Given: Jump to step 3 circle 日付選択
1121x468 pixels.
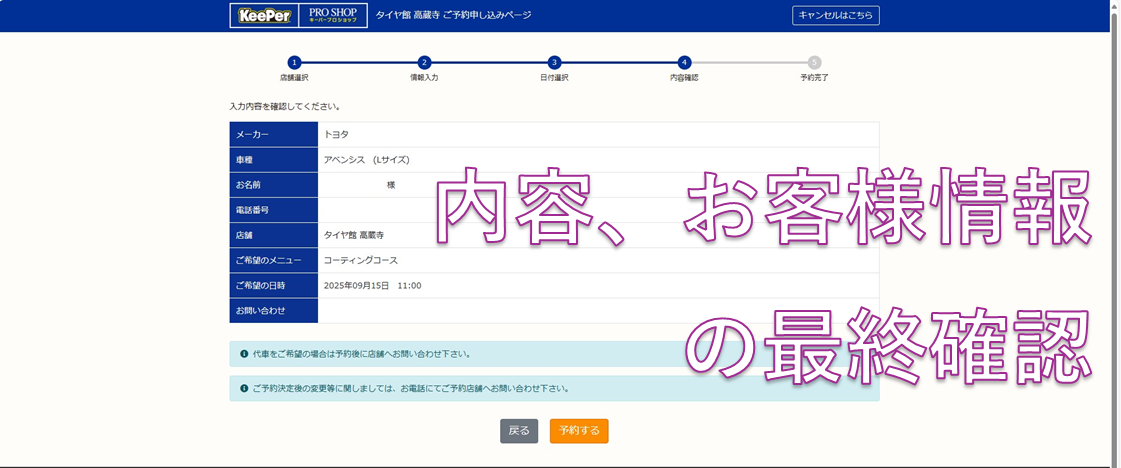Looking at the screenshot, I should point(554,62).
